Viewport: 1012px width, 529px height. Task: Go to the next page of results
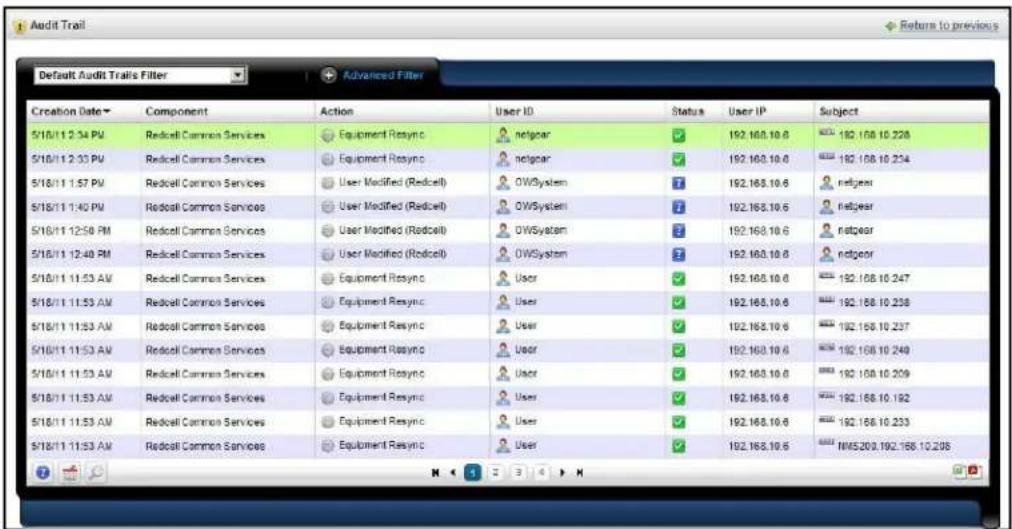tap(563, 473)
